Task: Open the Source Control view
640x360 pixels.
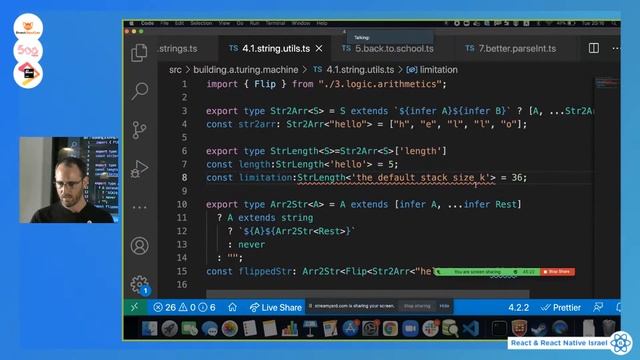Action: tap(139, 130)
